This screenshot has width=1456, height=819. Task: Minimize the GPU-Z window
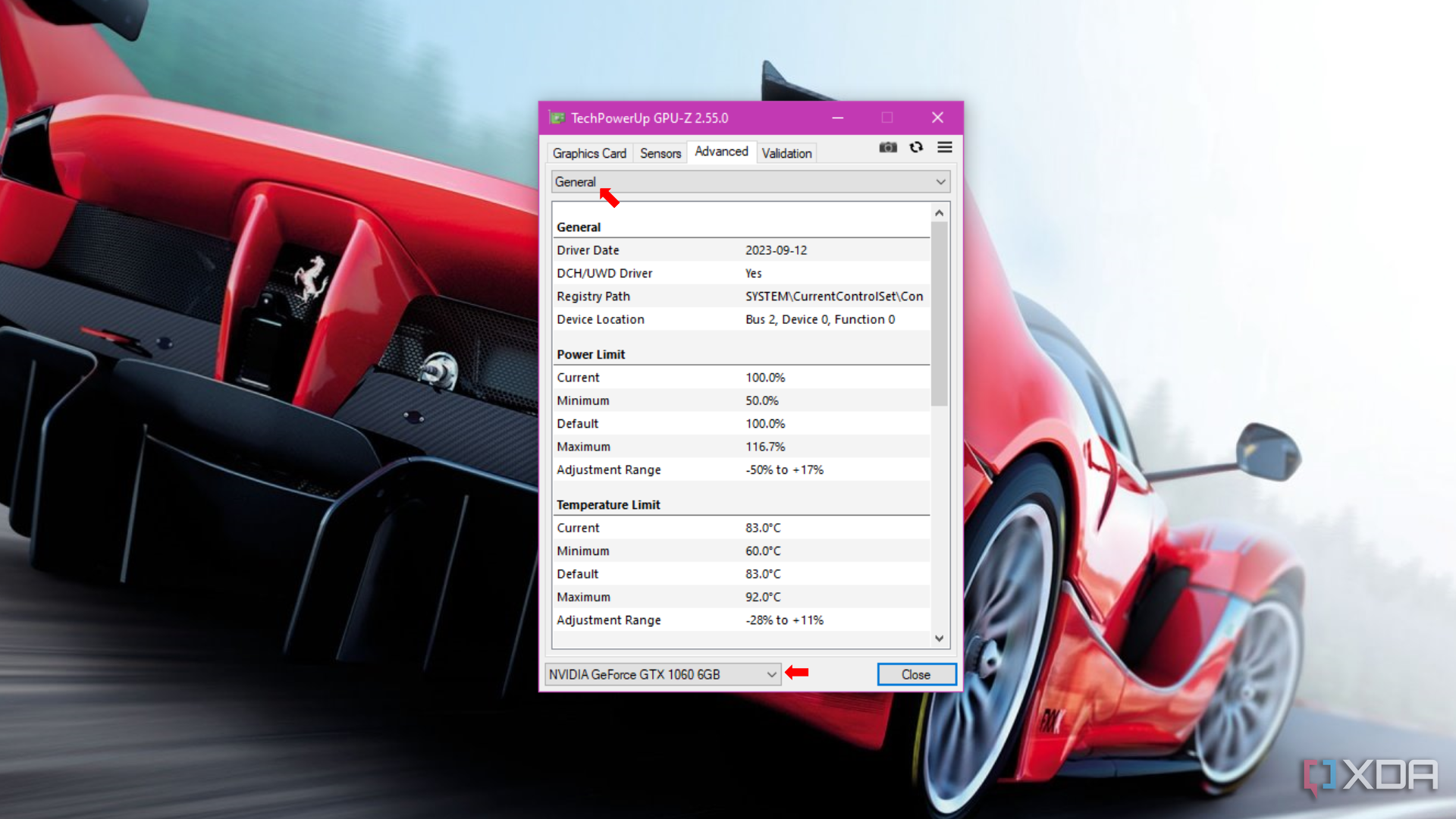(838, 118)
